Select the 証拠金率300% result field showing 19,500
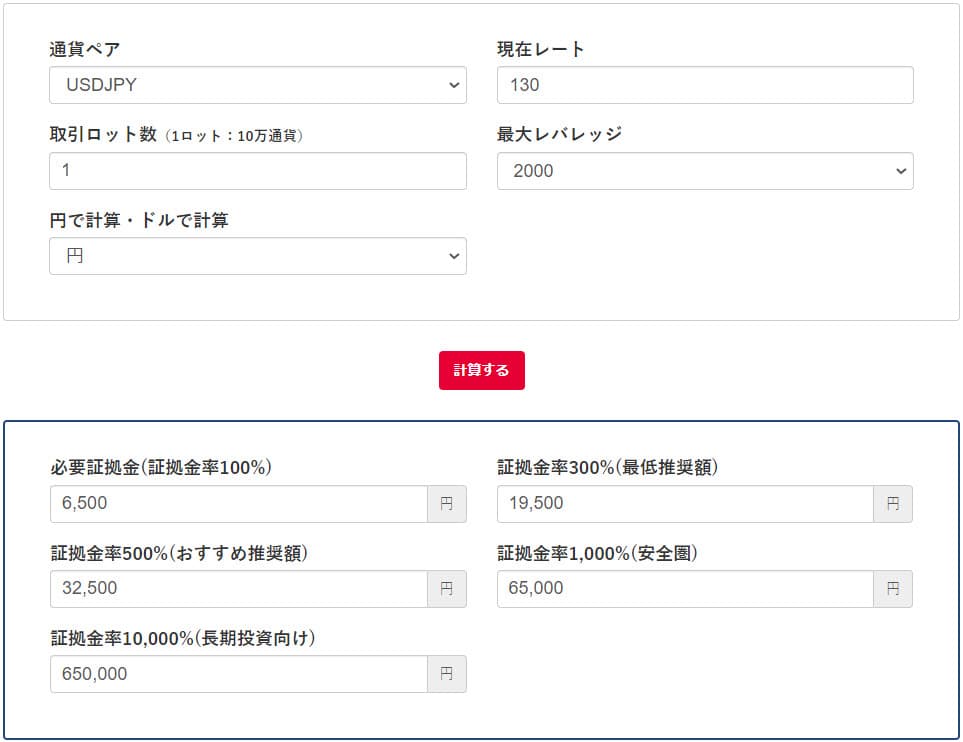Viewport: 963px width, 742px height. pyautogui.click(x=684, y=504)
